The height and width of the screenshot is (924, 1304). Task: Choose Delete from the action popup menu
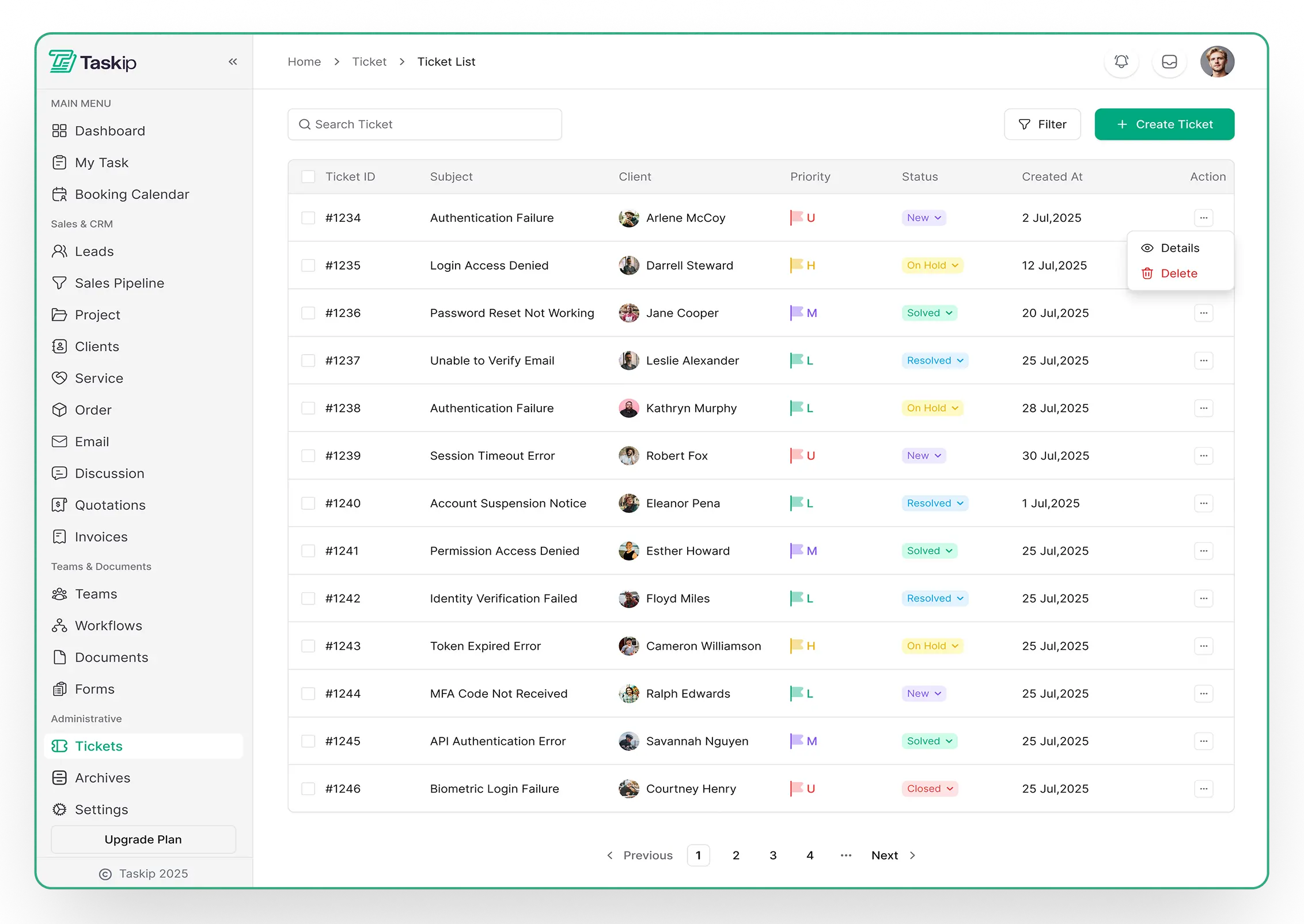point(1178,274)
